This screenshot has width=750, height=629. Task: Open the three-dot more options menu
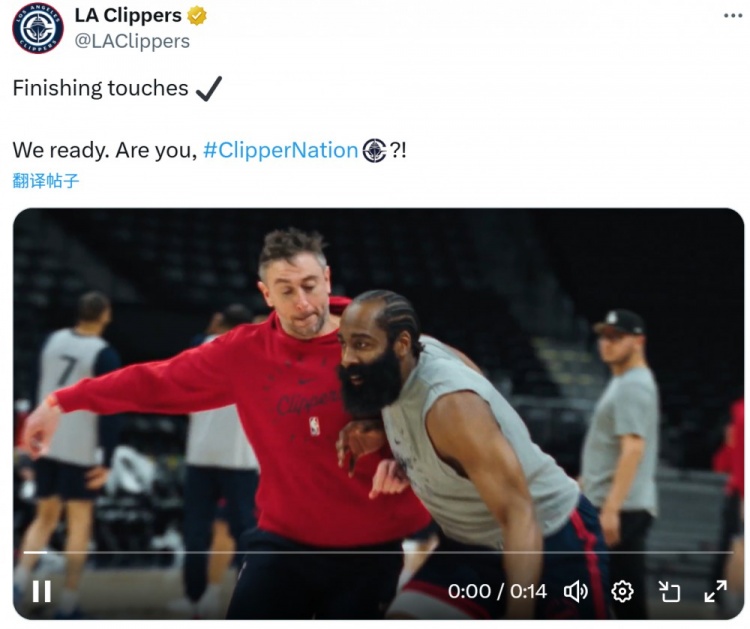pyautogui.click(x=732, y=16)
